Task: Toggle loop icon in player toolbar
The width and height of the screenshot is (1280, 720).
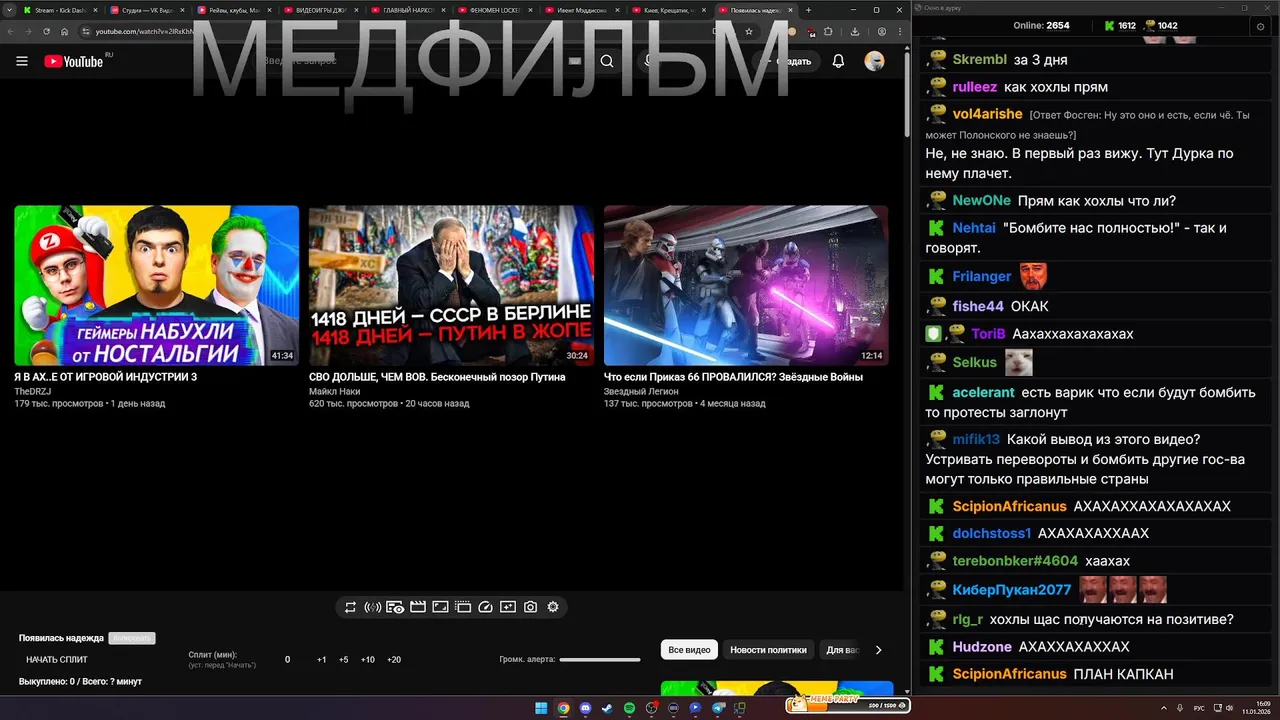Action: pyautogui.click(x=350, y=607)
